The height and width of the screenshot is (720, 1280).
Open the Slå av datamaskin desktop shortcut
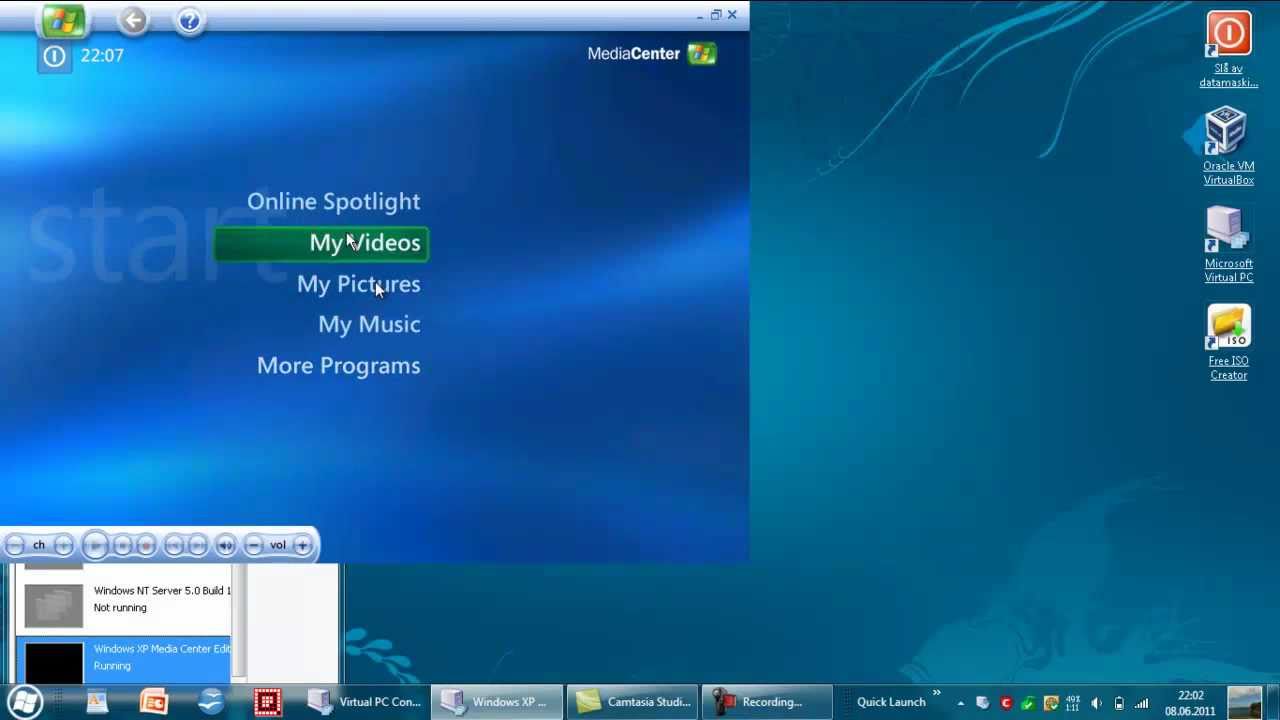1228,49
